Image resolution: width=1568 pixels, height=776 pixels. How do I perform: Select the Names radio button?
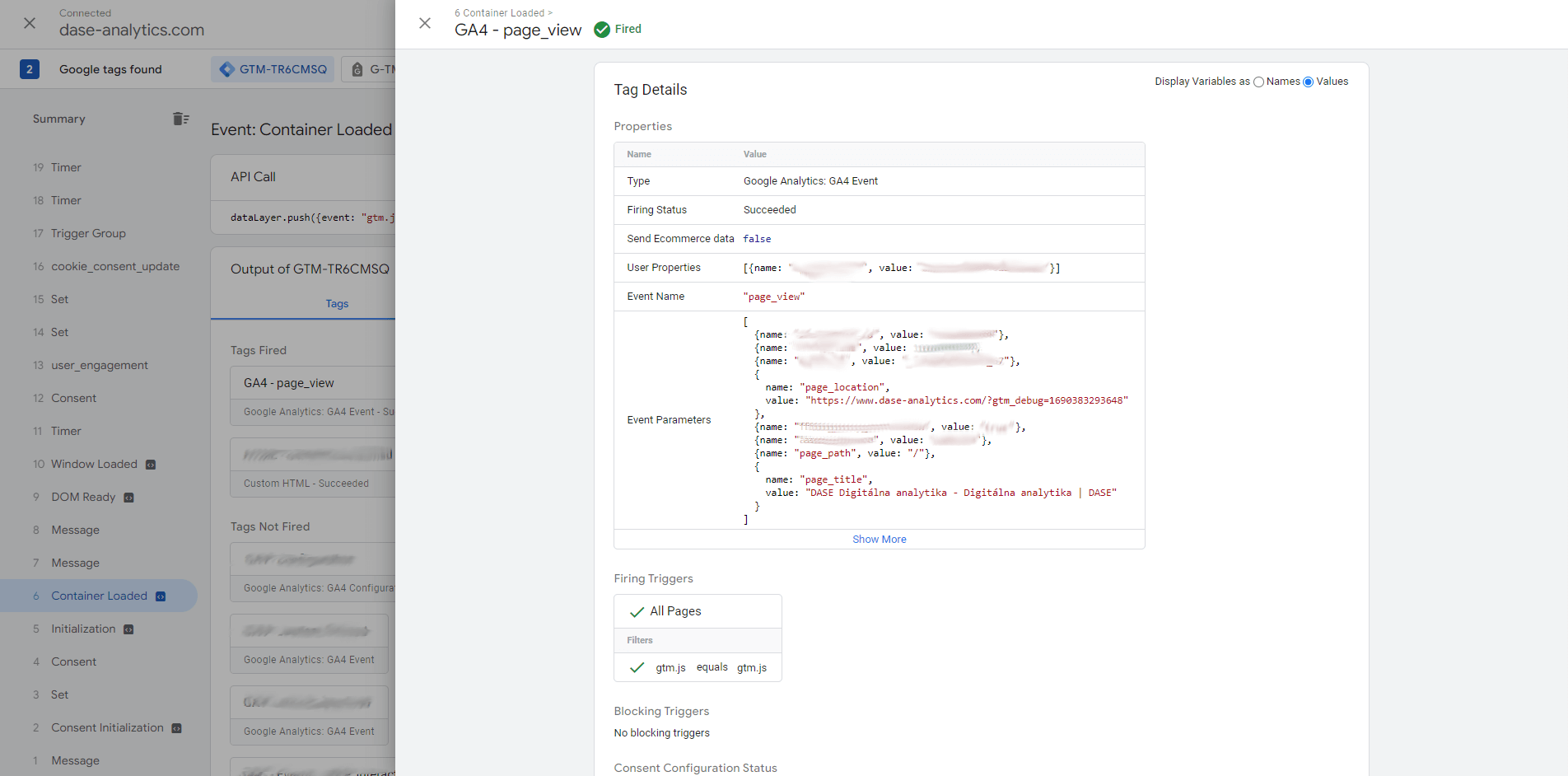[x=1258, y=82]
